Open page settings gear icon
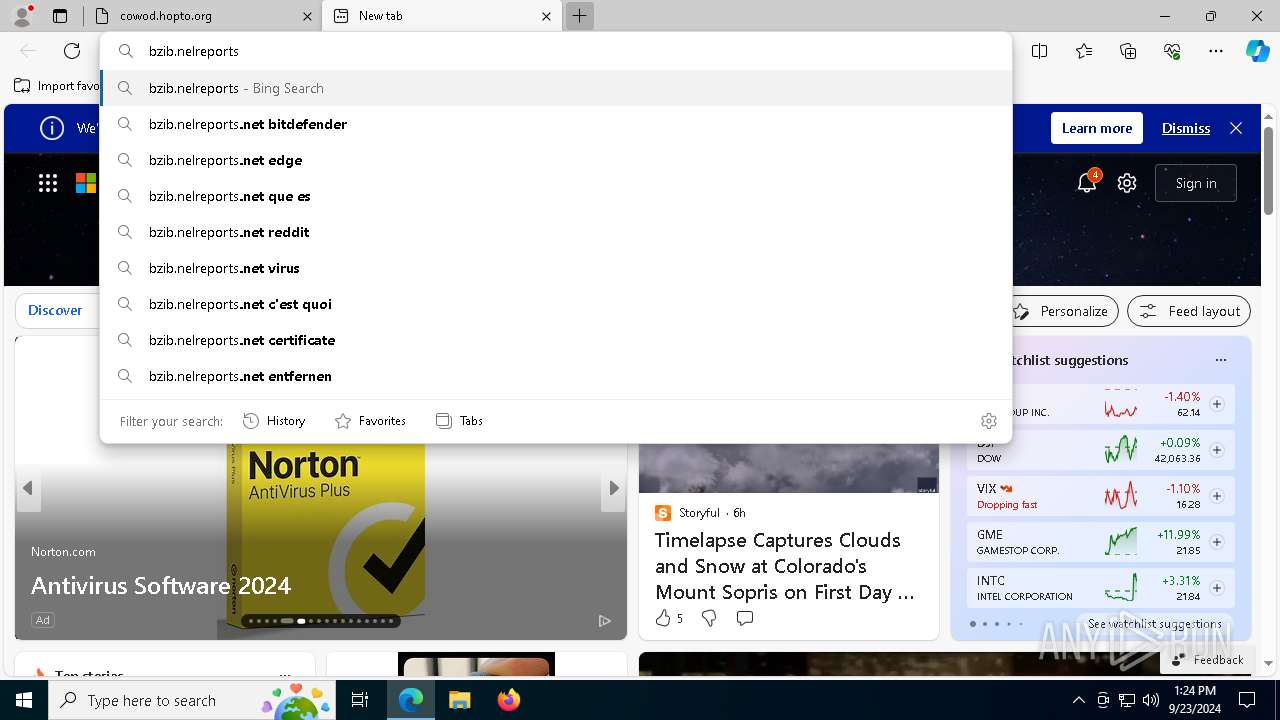This screenshot has height=720, width=1280. pyautogui.click(x=1127, y=183)
